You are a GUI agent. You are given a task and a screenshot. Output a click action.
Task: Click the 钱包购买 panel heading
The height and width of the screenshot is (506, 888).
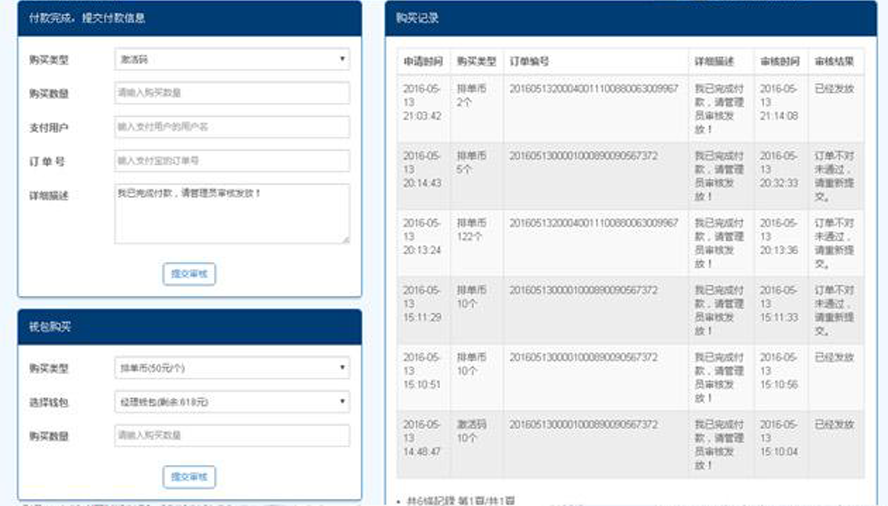[50, 327]
